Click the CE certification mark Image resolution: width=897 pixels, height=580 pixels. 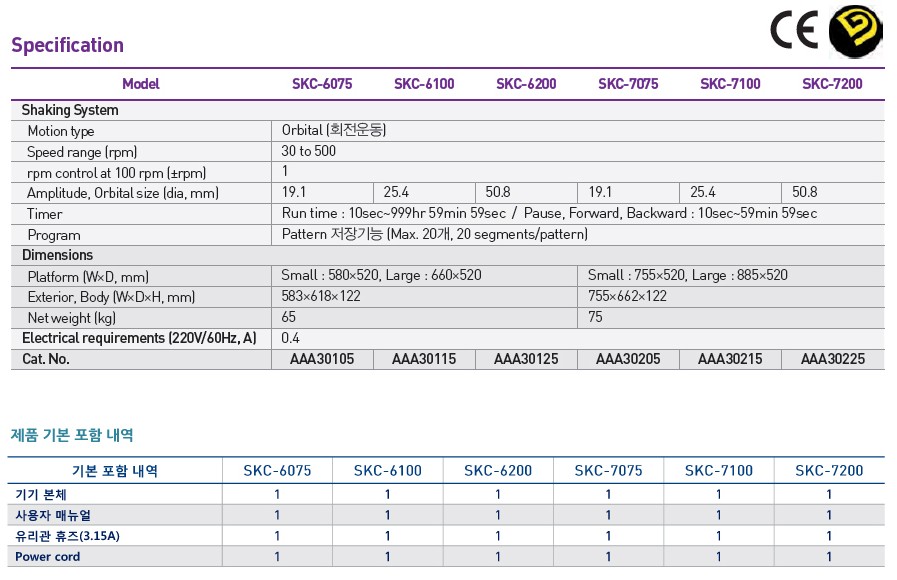coord(794,29)
